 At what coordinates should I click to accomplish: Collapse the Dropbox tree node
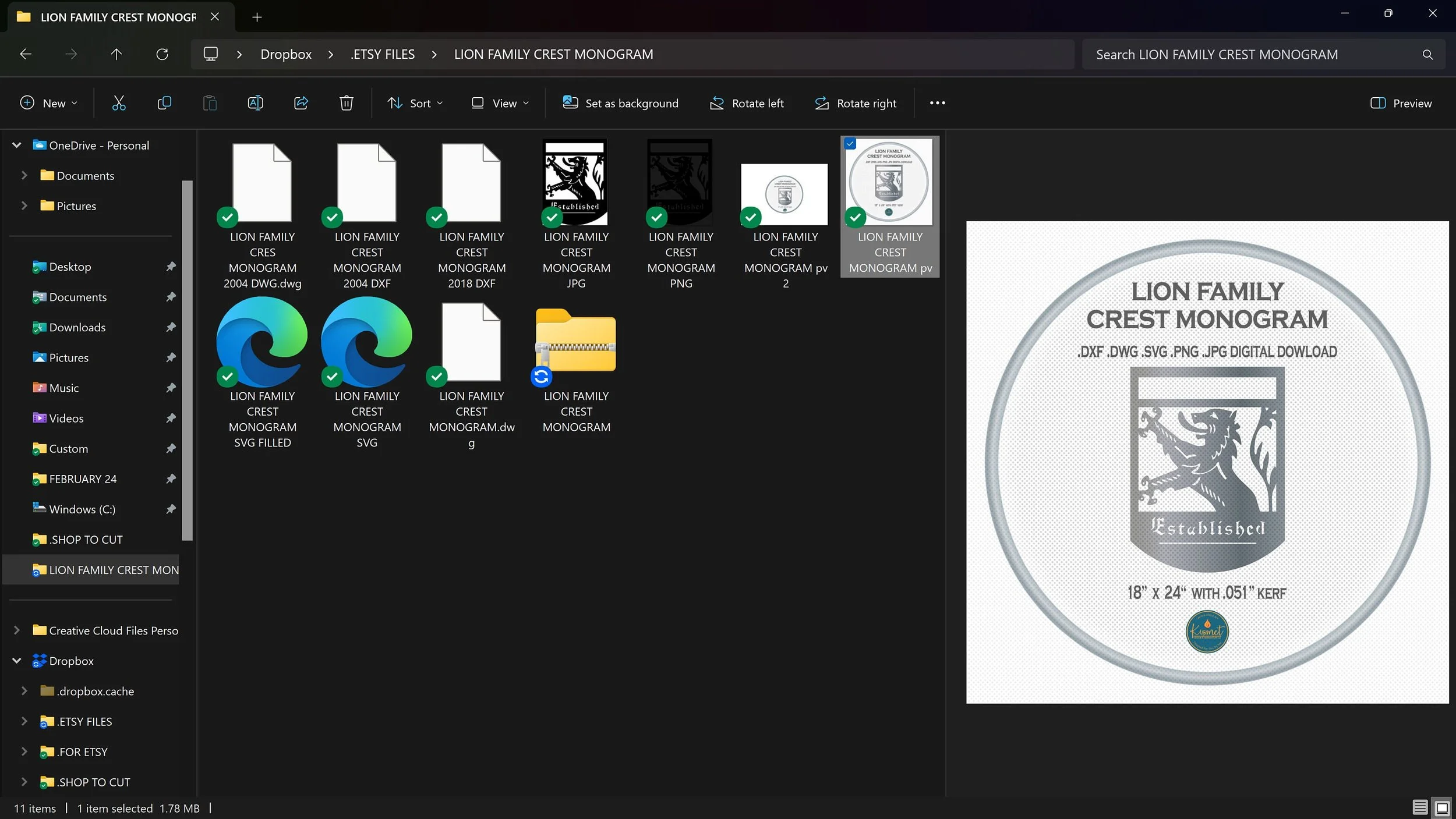pos(17,661)
